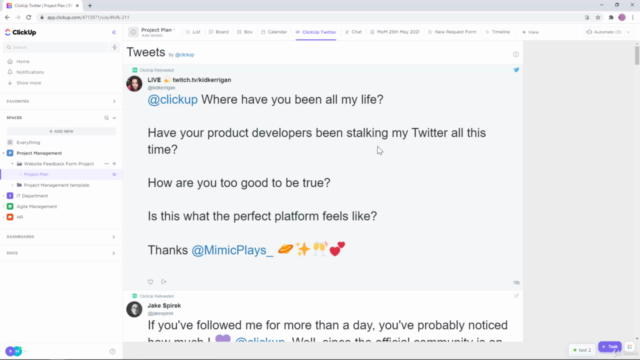Click in the sidebar Search field
The image size is (640, 360).
[56, 47]
